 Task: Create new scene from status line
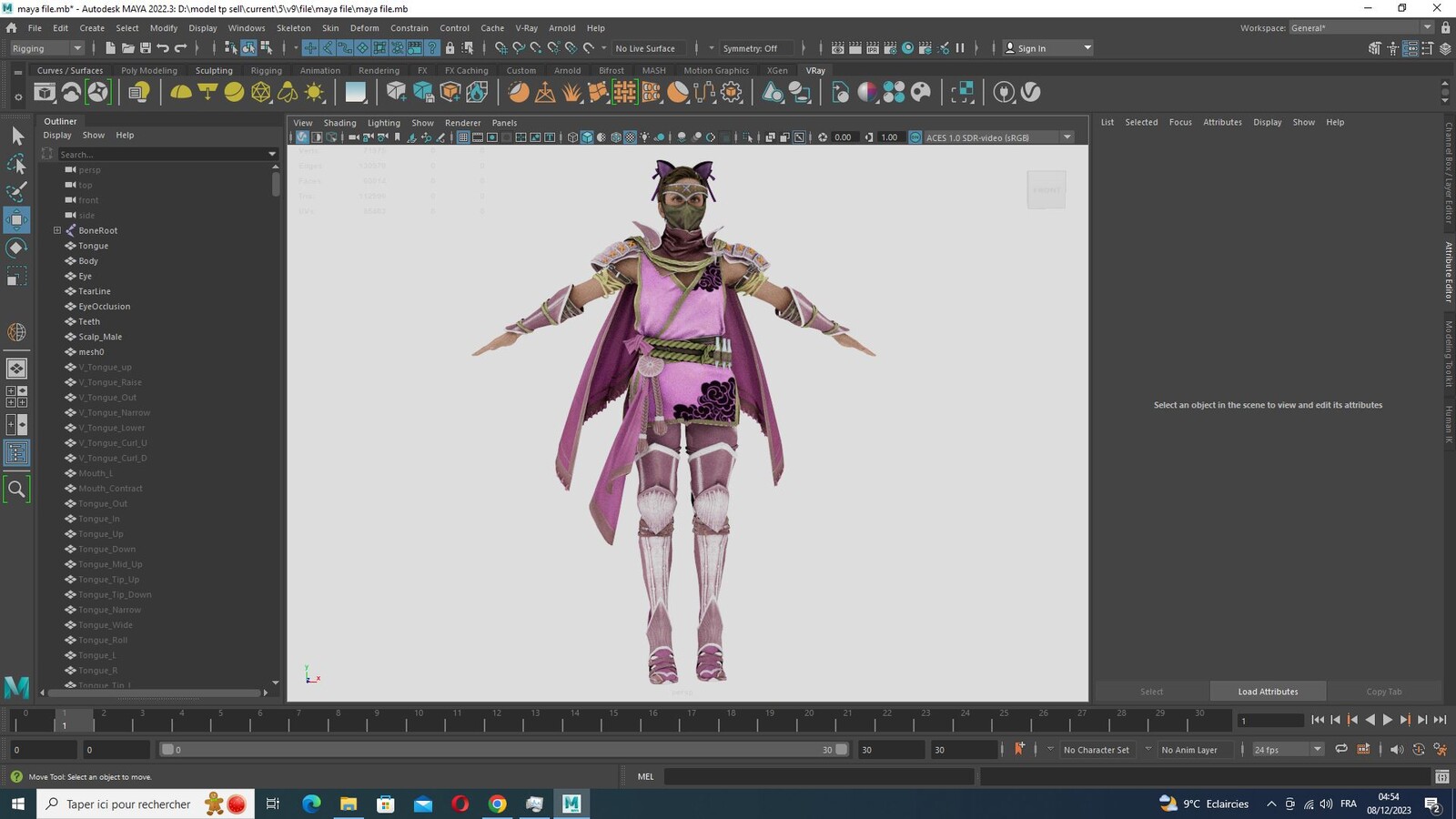point(110,48)
